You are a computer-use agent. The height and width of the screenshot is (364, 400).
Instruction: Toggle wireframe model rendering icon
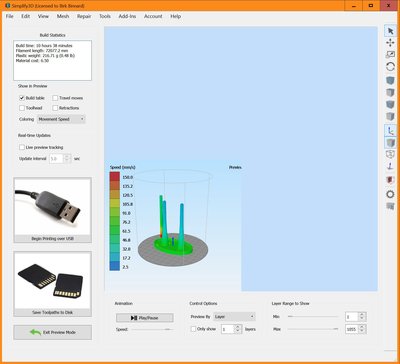click(x=390, y=155)
